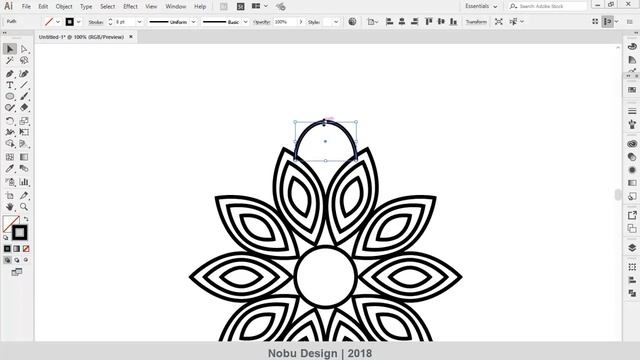Open the Object menu
Image resolution: width=640 pixels, height=360 pixels.
point(64,7)
